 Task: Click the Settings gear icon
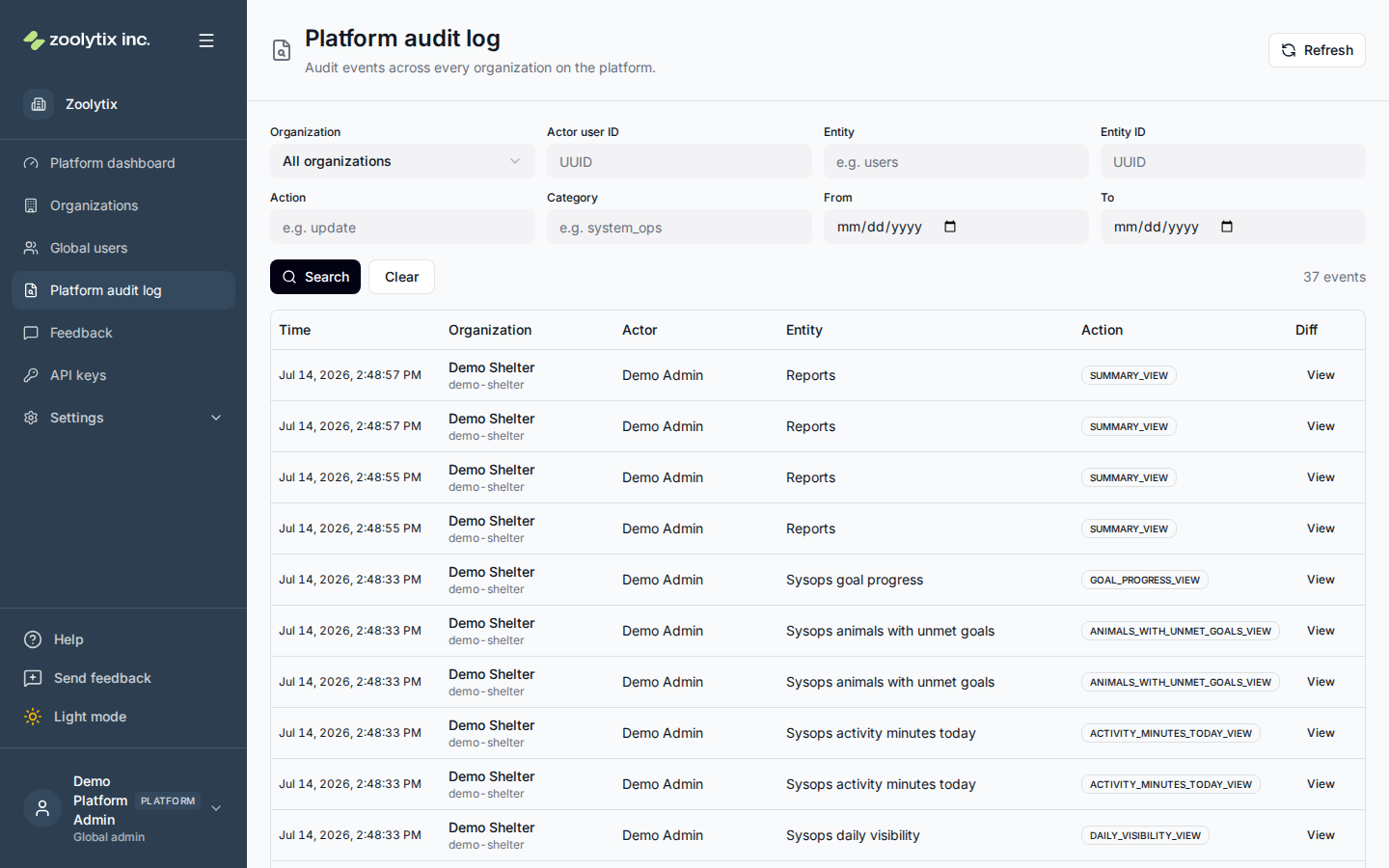tap(31, 418)
